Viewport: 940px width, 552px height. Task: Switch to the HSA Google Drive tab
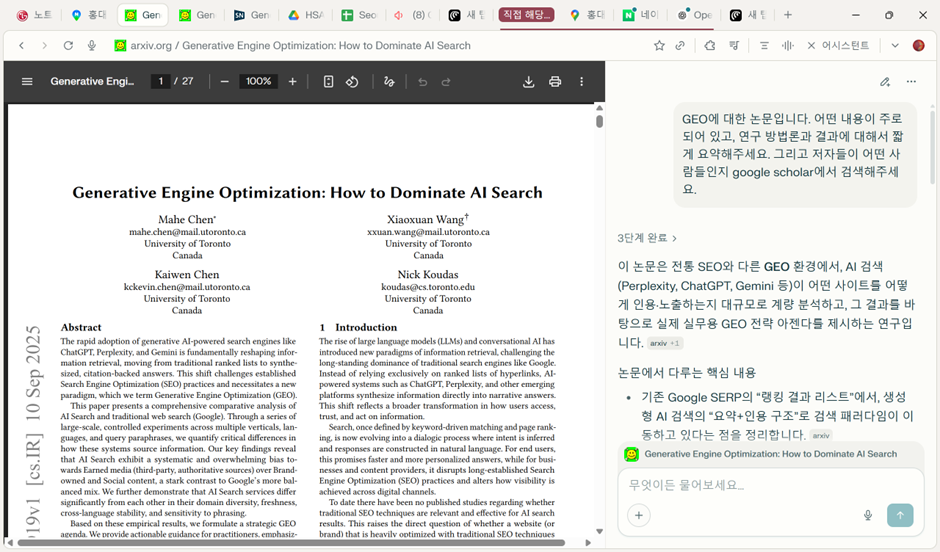pyautogui.click(x=306, y=15)
